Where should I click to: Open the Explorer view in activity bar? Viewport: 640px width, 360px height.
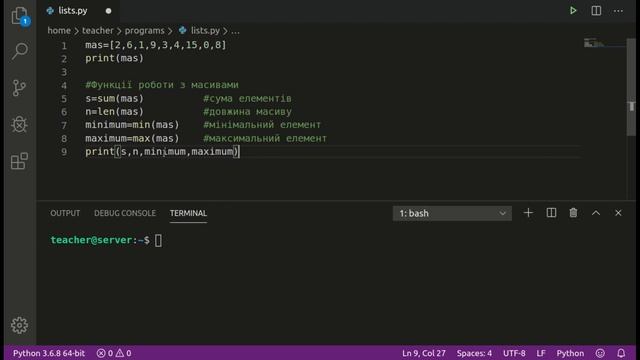(x=20, y=16)
